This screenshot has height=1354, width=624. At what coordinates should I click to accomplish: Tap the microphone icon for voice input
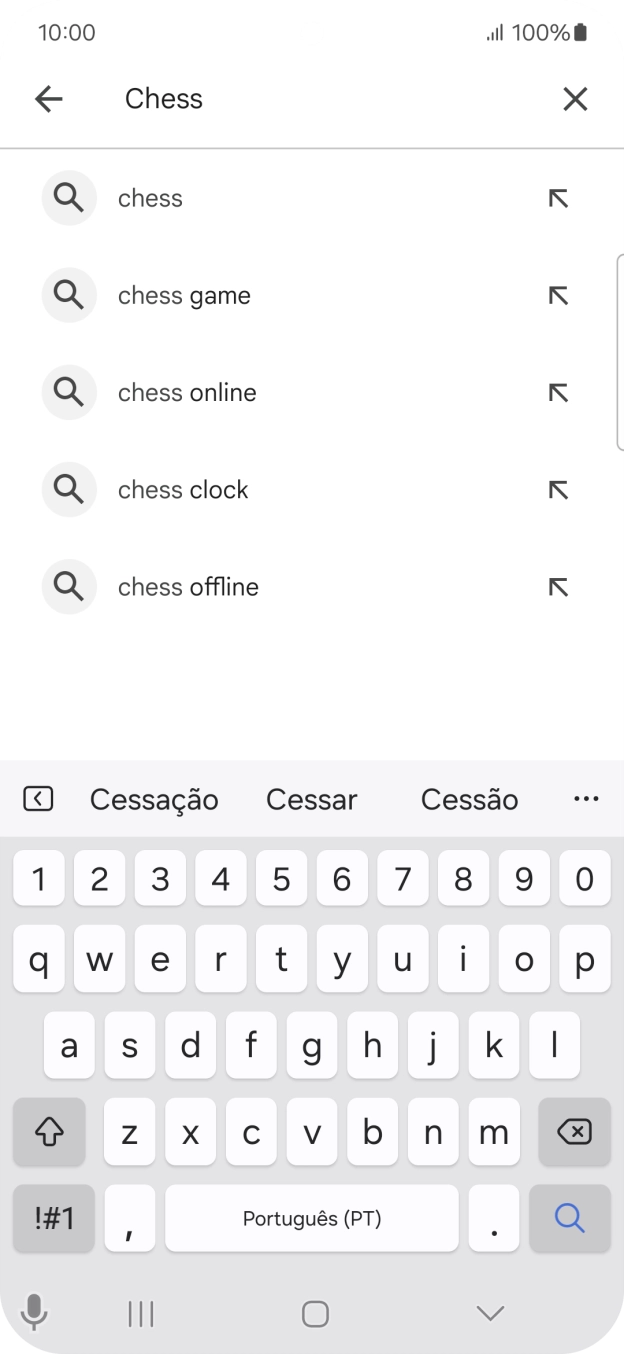[x=34, y=1314]
